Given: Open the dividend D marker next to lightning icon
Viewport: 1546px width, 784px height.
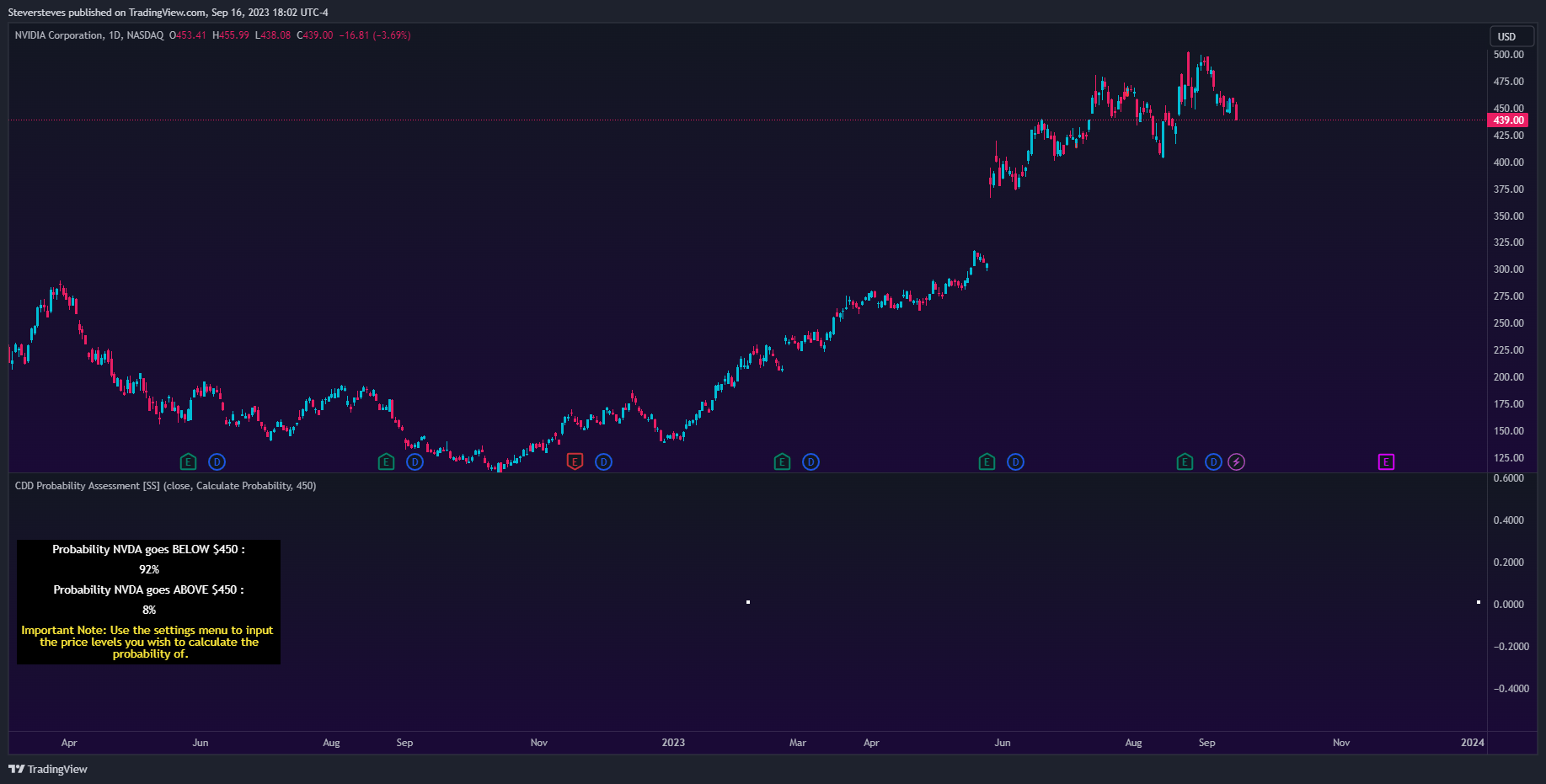Looking at the screenshot, I should click(x=1213, y=461).
